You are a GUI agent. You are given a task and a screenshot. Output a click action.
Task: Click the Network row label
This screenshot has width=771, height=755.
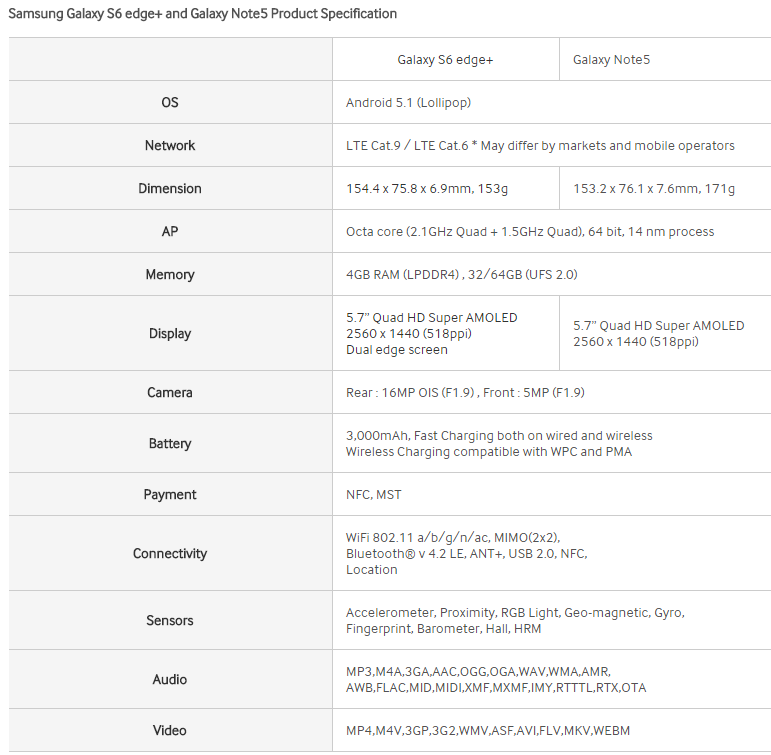pyautogui.click(x=170, y=146)
